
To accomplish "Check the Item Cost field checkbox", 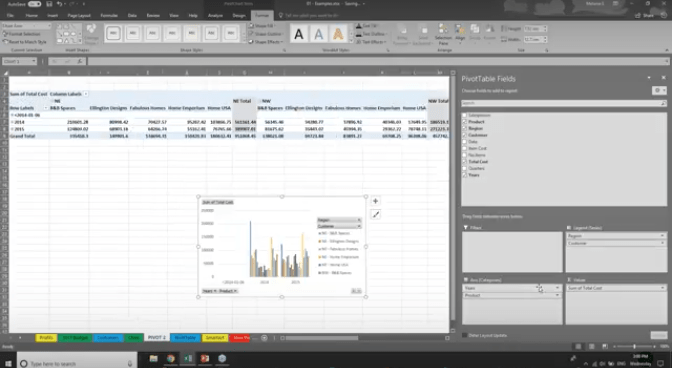I will click(x=464, y=148).
